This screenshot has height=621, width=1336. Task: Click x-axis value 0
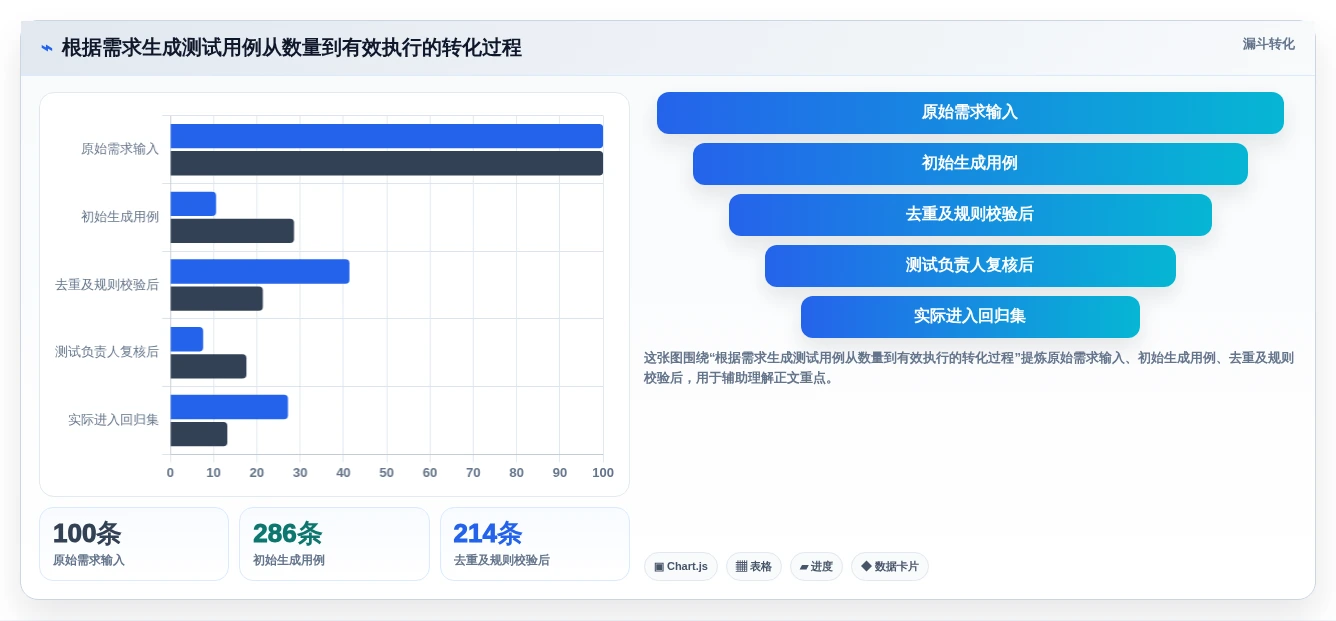[170, 473]
